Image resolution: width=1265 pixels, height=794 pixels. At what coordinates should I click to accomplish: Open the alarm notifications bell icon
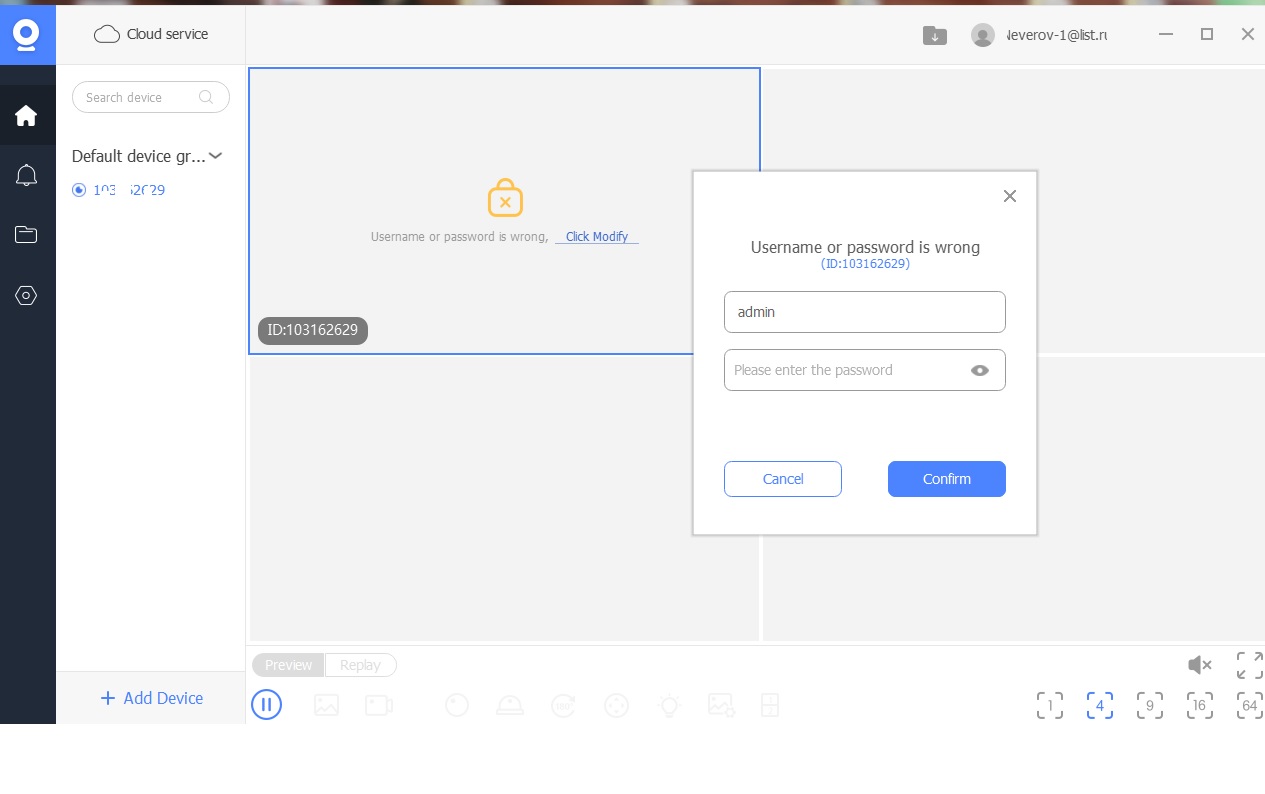point(27,176)
